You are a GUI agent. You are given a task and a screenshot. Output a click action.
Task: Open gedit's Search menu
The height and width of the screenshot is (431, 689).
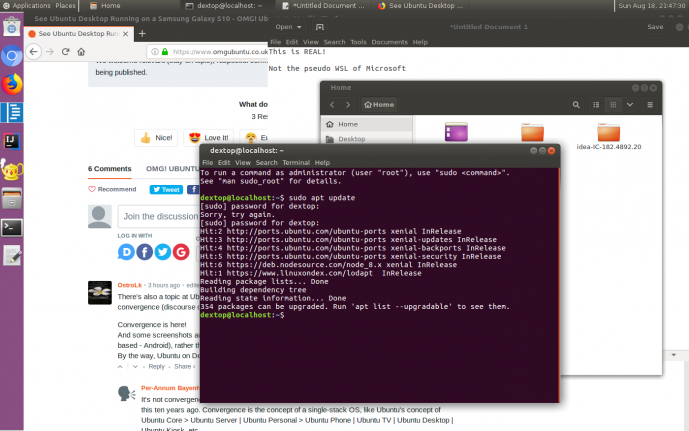pos(334,42)
